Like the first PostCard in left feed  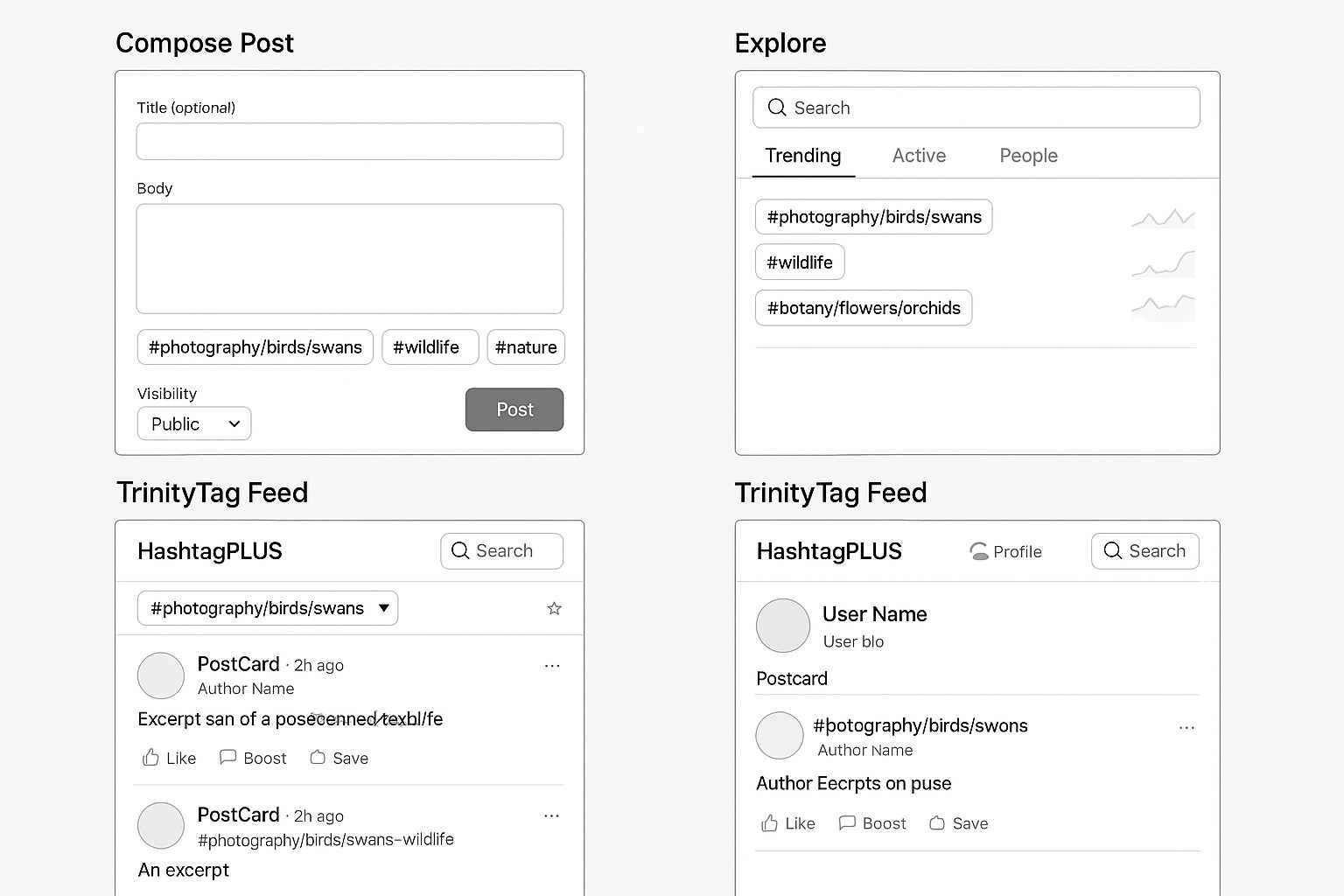click(169, 758)
